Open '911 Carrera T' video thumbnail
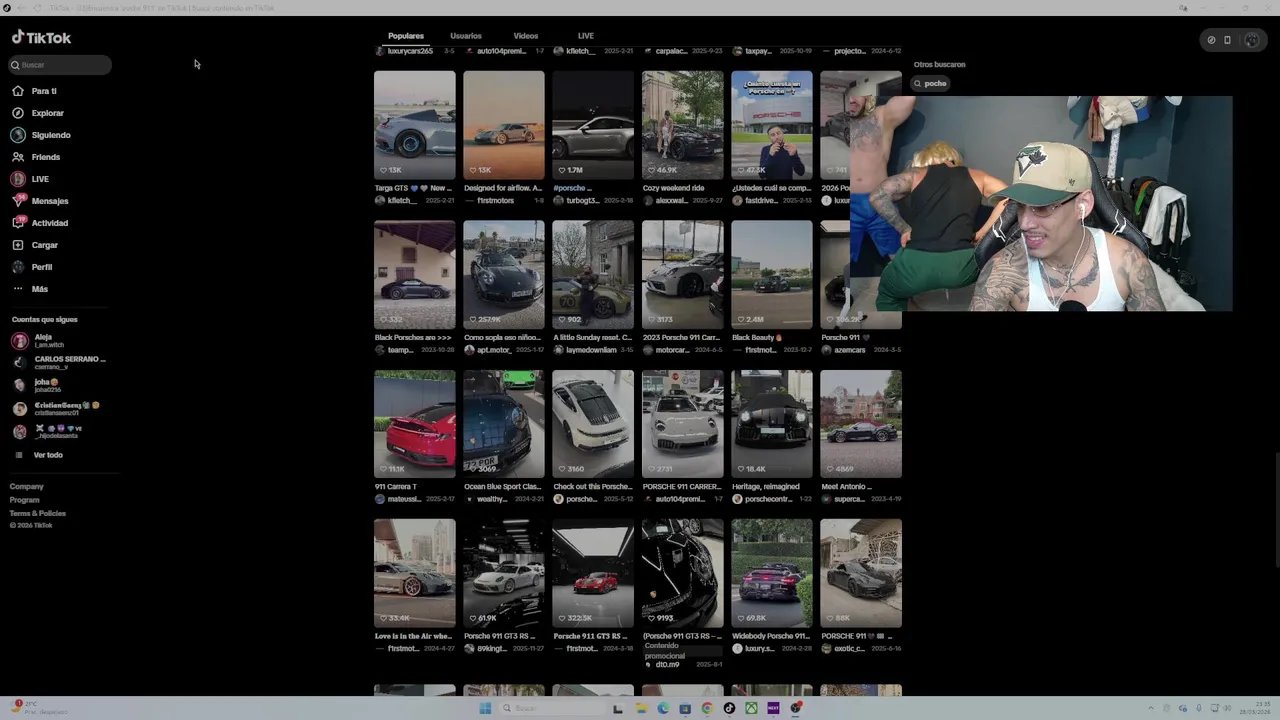Screen dimensions: 1280x720 tap(415, 424)
